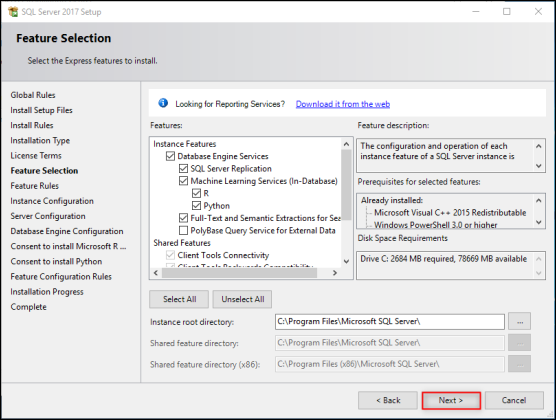Toggle Database Engine Services checkbox
556x420 pixels.
click(x=171, y=156)
